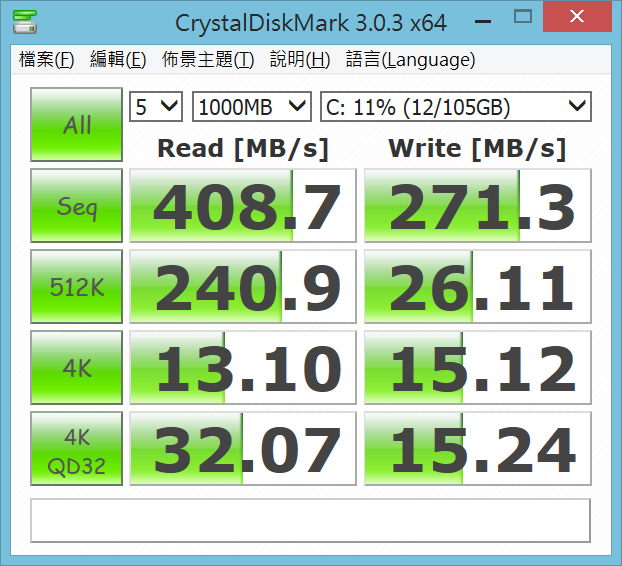
Task: Click the Seq write result 271.3
Action: pos(478,205)
